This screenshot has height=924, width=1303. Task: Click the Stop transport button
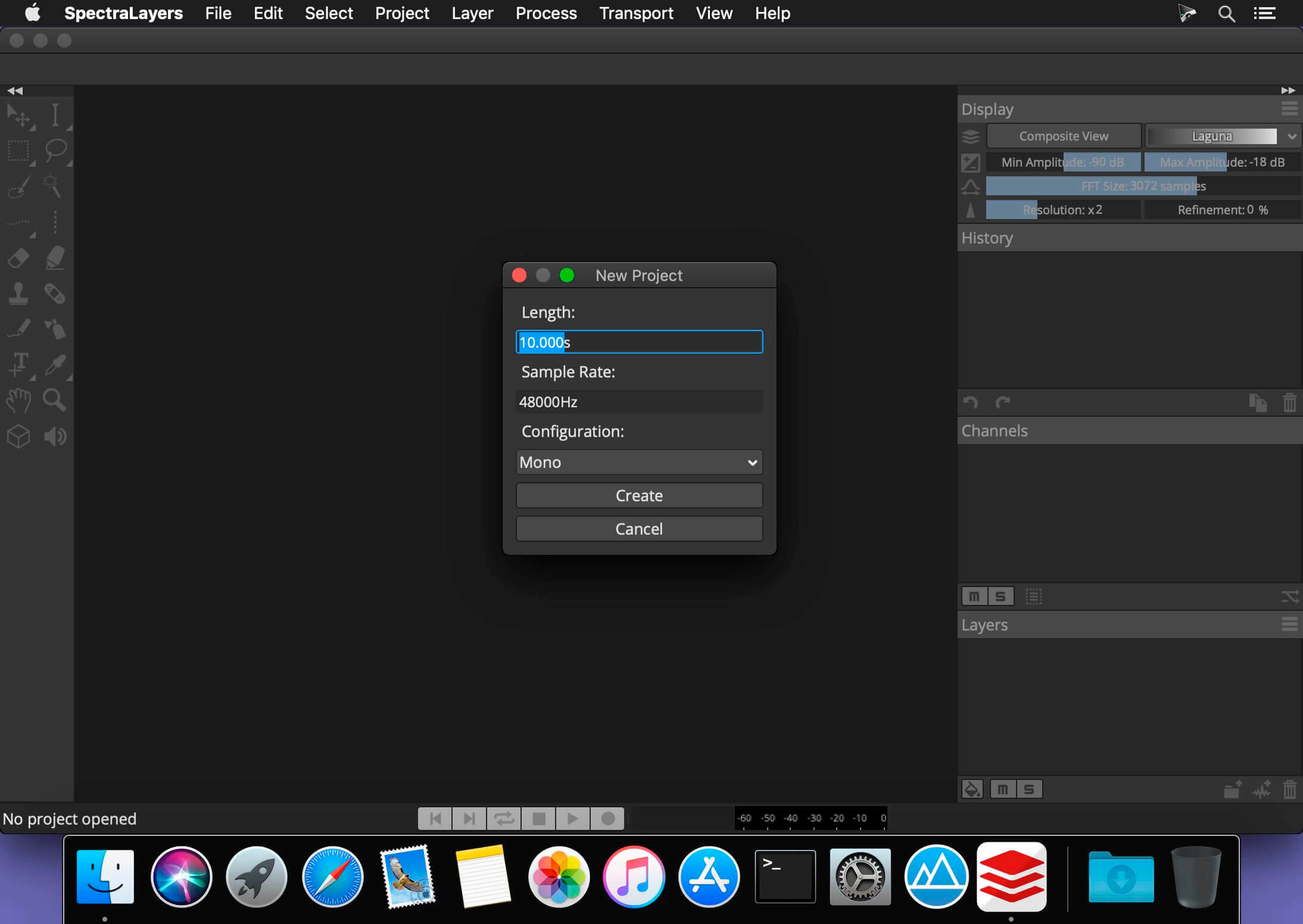point(538,819)
